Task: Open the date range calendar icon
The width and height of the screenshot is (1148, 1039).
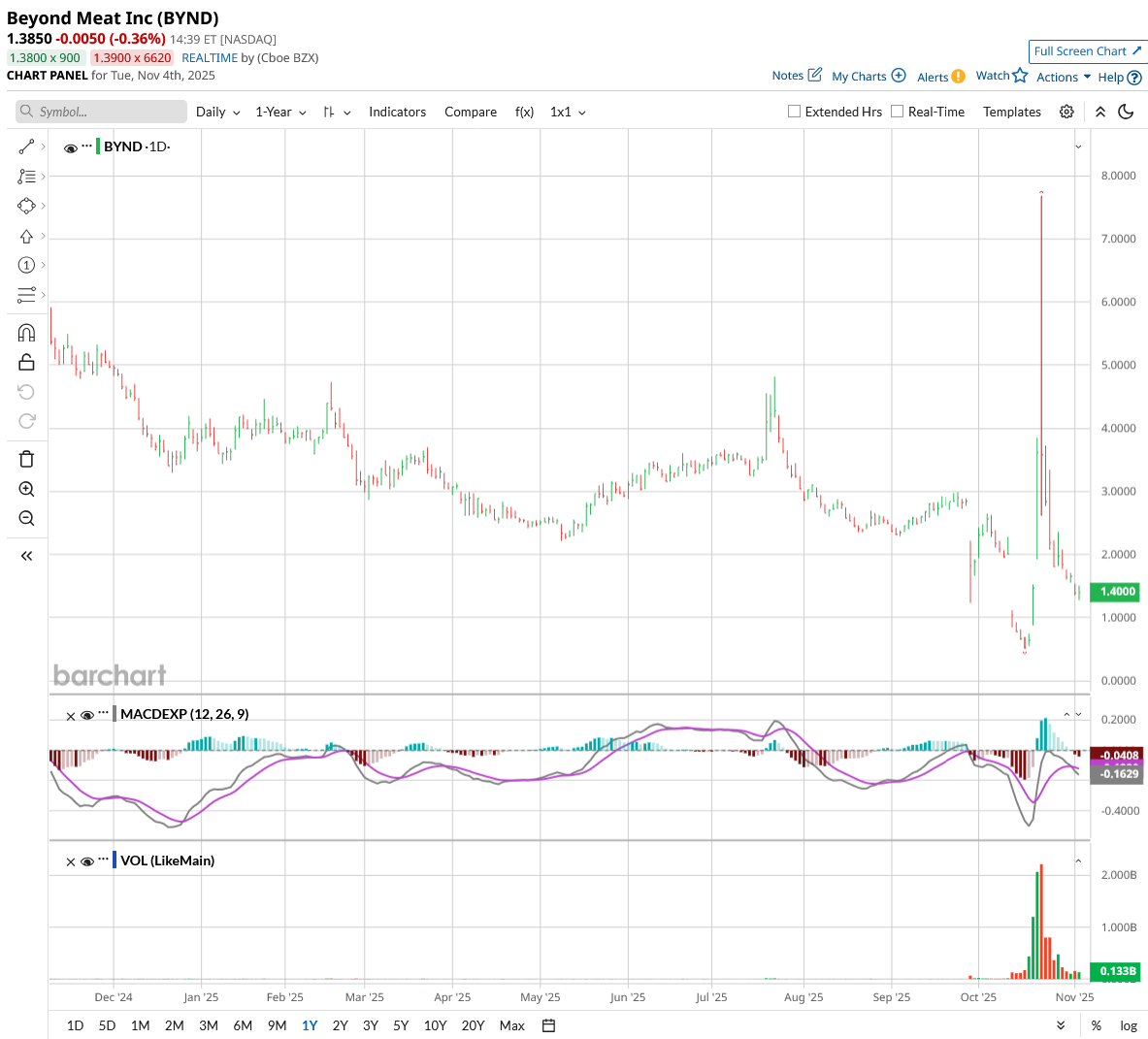Action: (548, 1025)
